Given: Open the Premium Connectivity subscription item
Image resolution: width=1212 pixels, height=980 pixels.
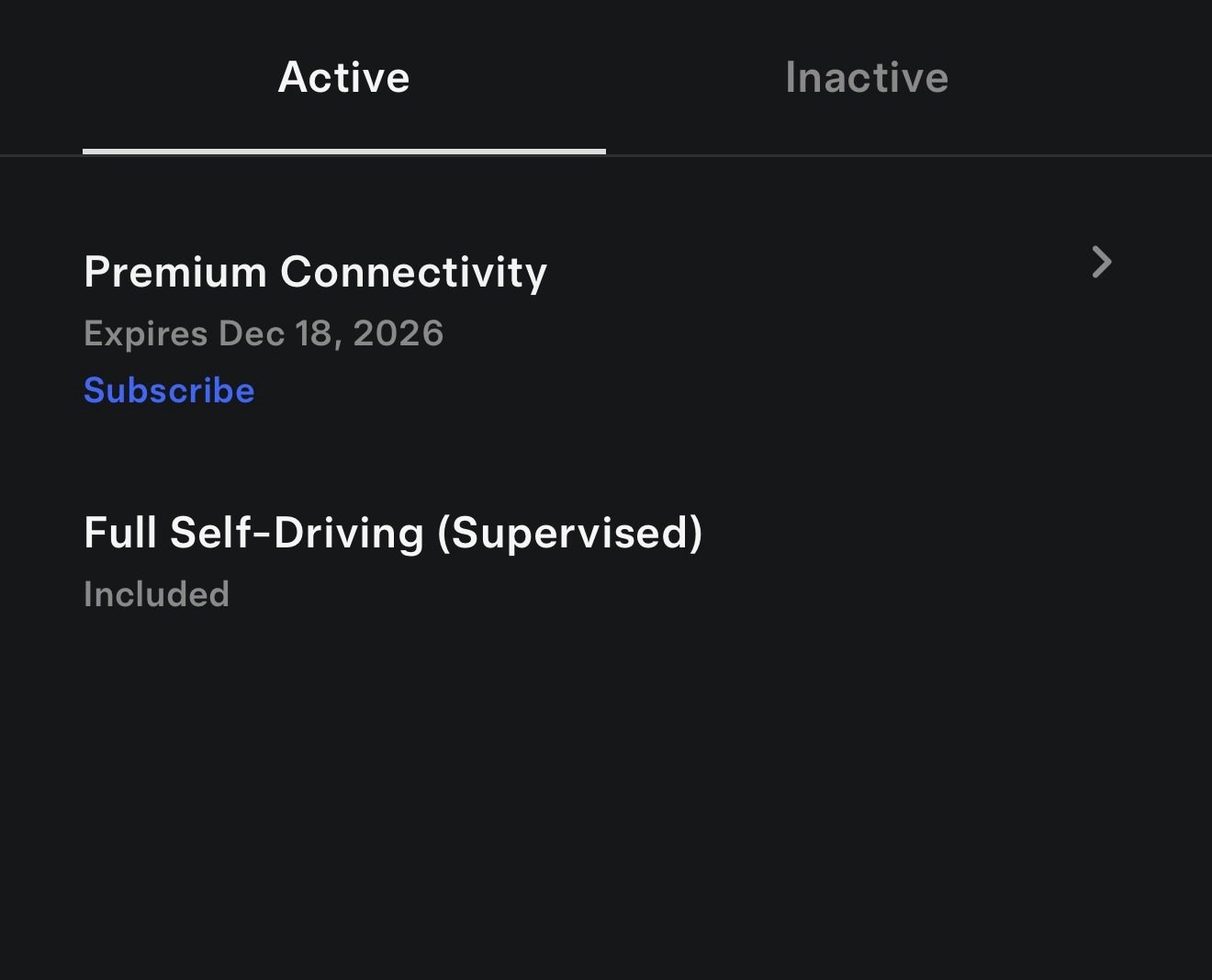Looking at the screenshot, I should [x=315, y=273].
